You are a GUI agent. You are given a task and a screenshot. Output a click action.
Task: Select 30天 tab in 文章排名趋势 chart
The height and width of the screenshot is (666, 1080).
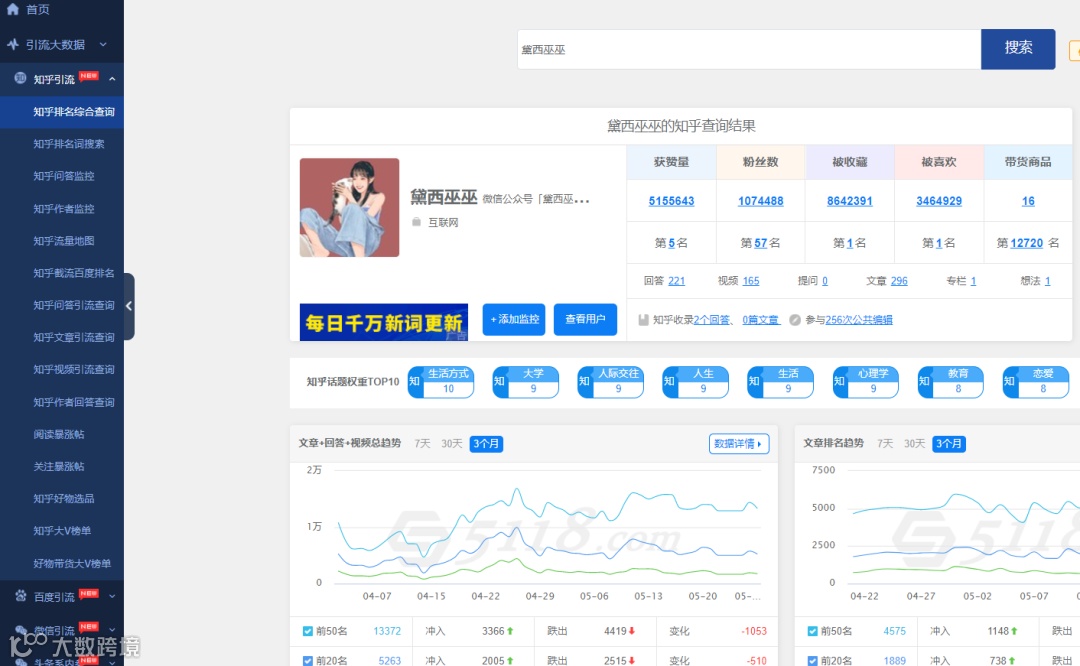[915, 444]
